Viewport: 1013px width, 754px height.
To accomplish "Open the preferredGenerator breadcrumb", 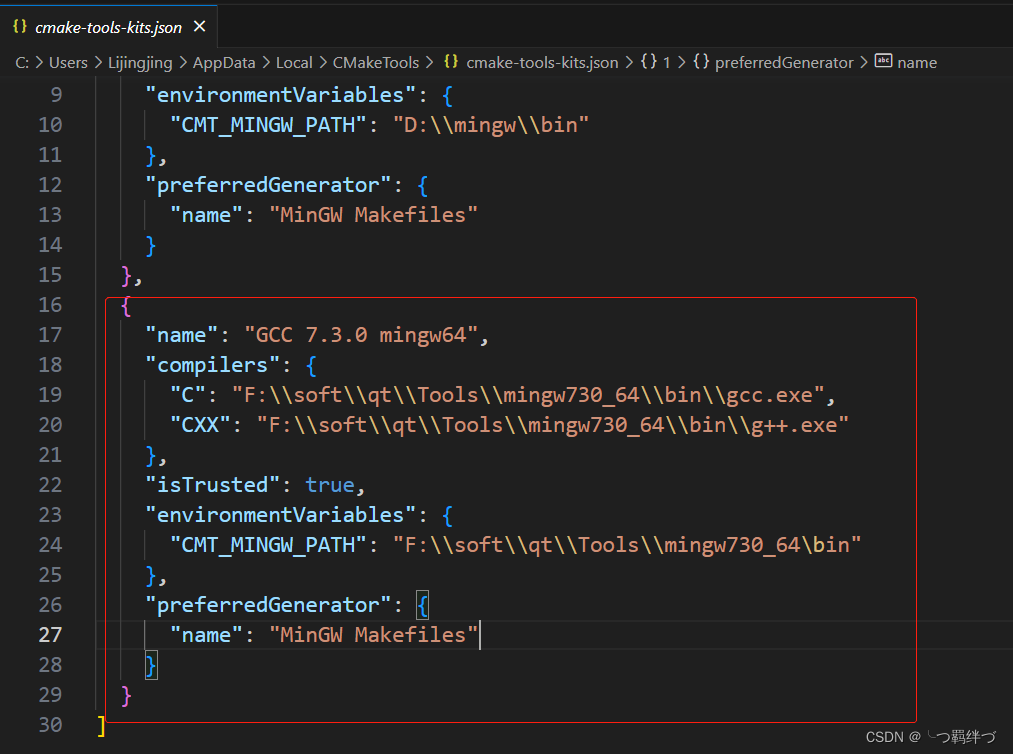I will coord(784,63).
